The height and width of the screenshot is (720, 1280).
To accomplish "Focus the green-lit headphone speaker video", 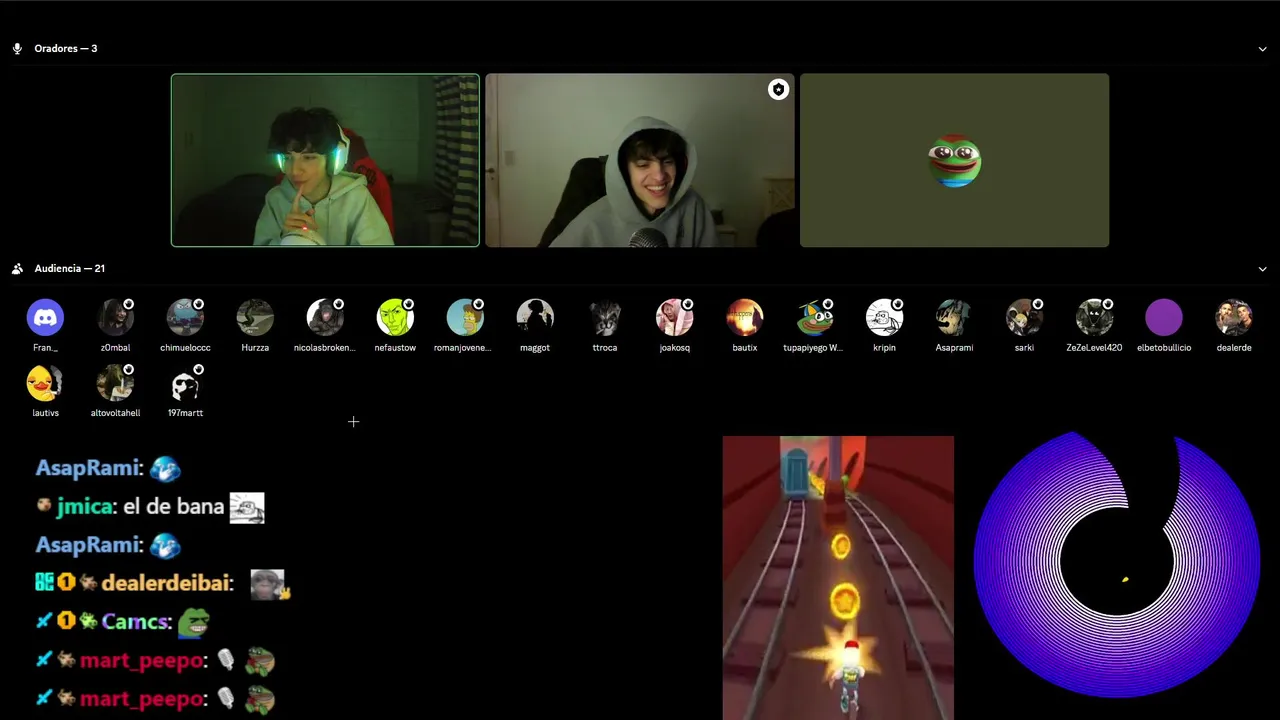I will (325, 160).
